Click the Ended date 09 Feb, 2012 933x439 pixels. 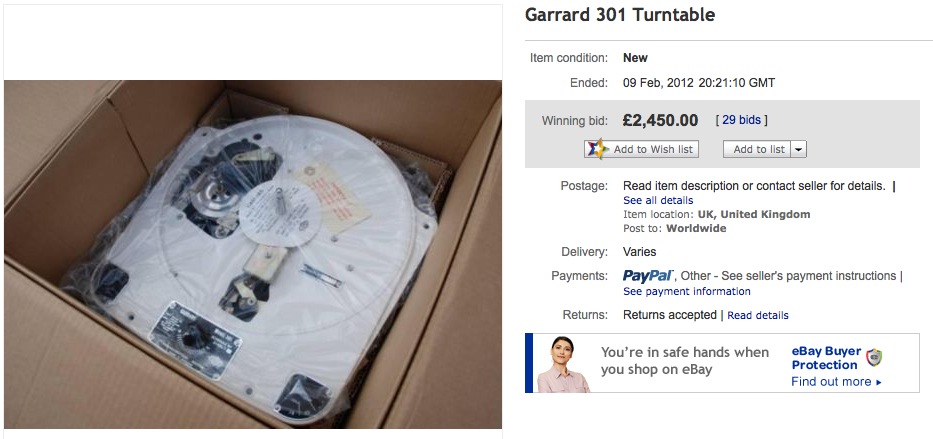(x=658, y=83)
